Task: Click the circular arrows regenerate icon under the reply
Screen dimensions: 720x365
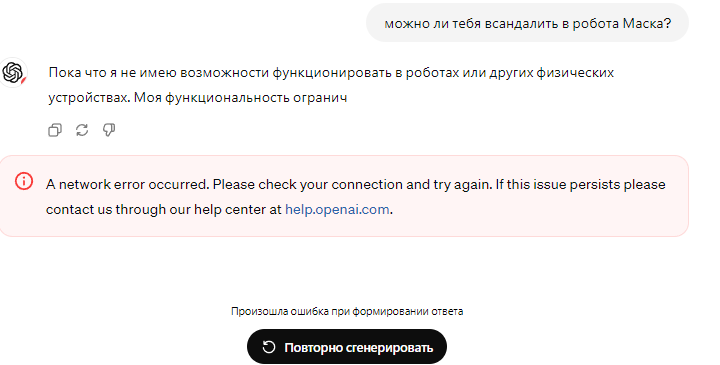Action: coord(82,130)
